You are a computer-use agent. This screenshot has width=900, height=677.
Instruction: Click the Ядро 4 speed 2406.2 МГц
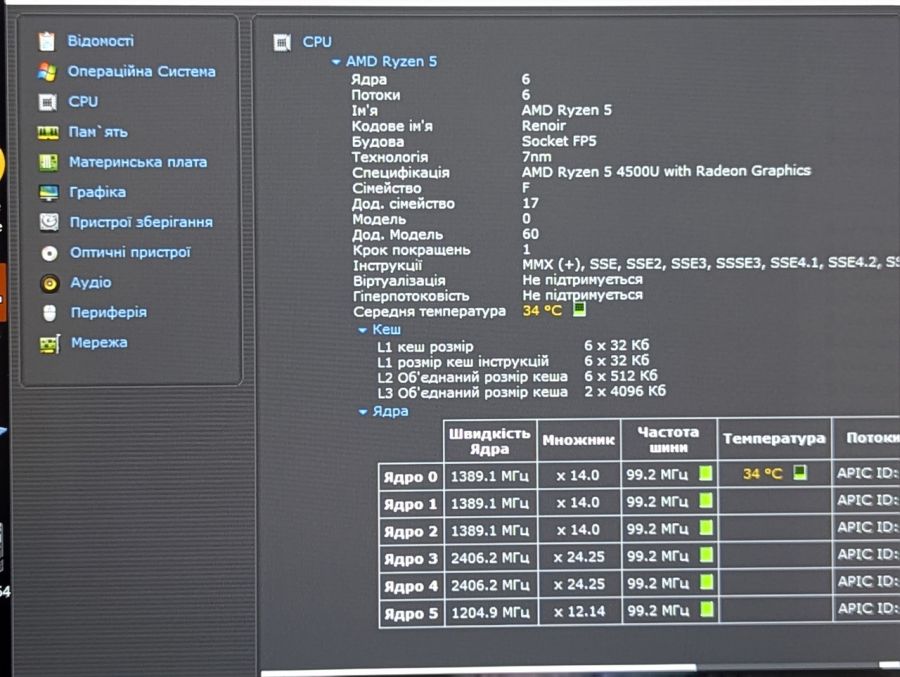(x=490, y=585)
